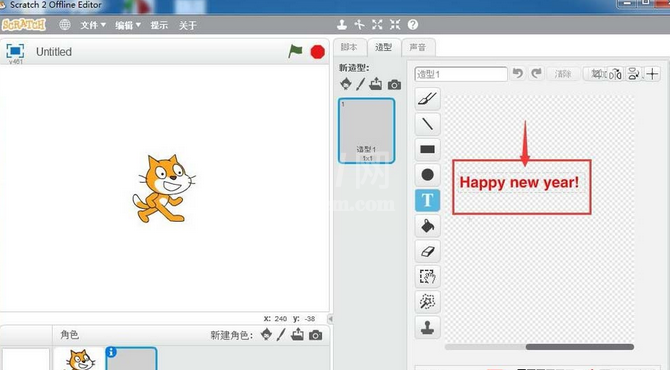Screen dimensions: 670x370
Task: Choose new sprite from library
Action: tap(266, 334)
